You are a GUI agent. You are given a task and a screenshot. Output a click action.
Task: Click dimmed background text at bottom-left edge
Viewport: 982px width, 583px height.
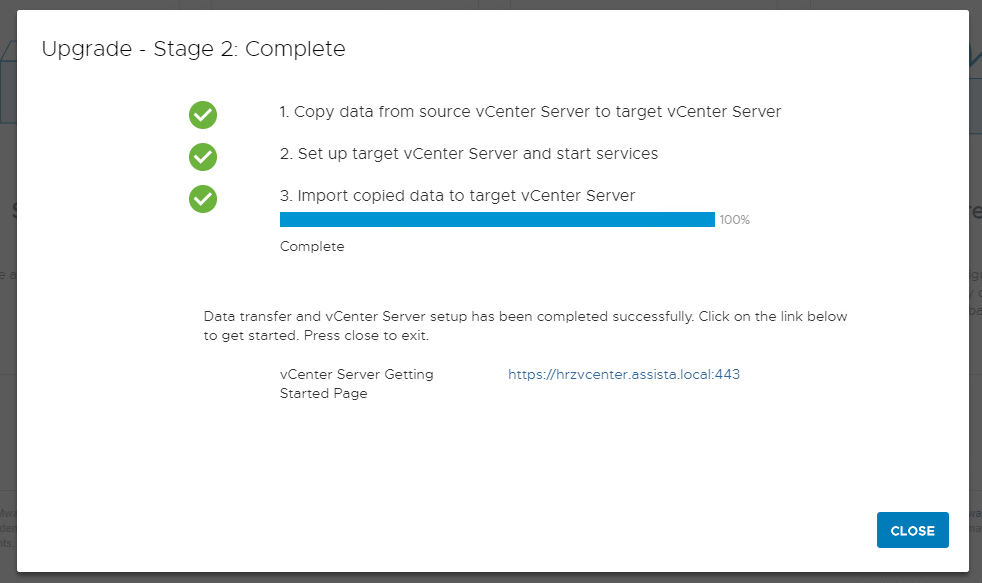(8, 528)
